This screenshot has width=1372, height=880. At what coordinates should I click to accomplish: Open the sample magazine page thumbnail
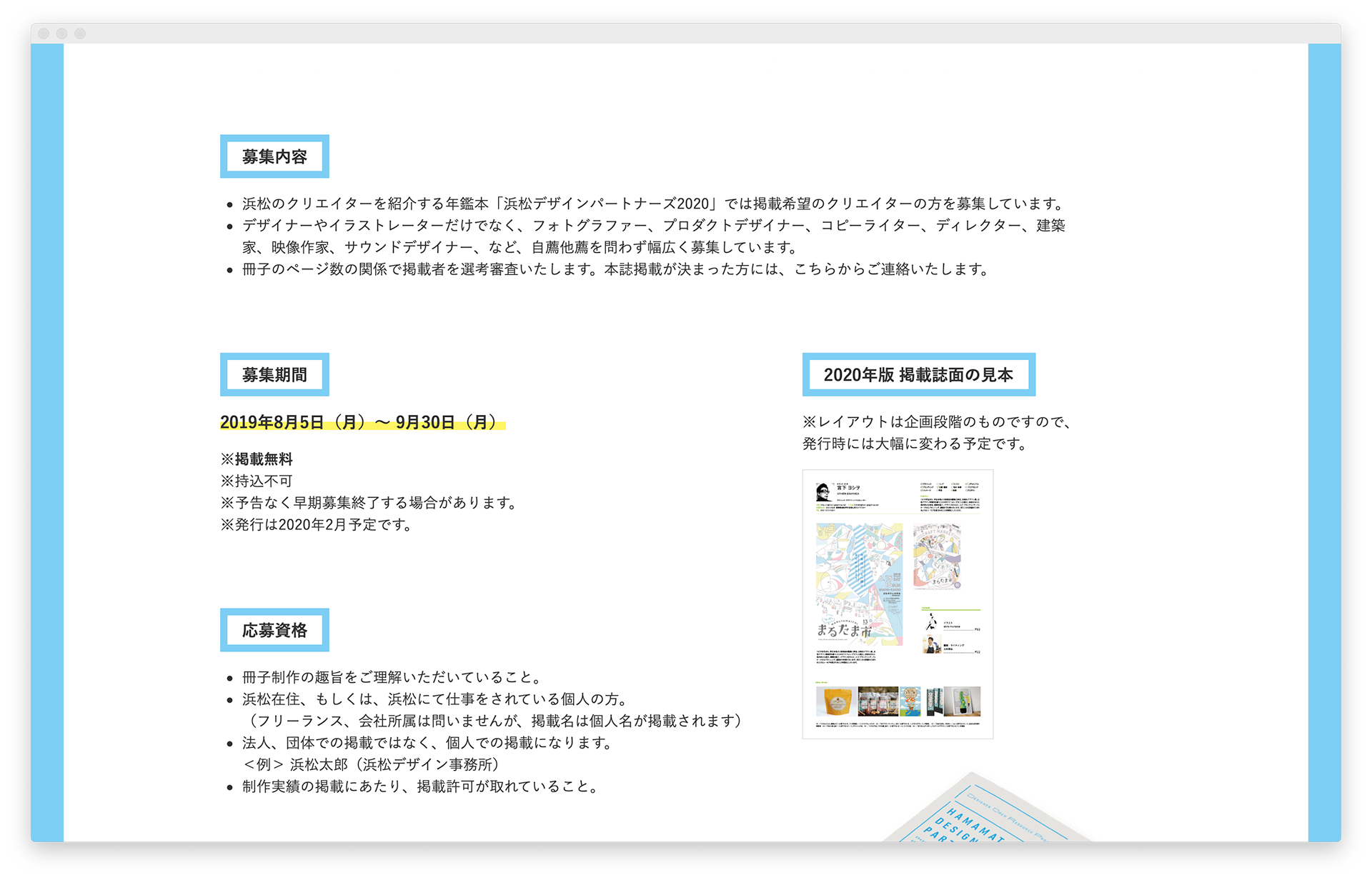(898, 604)
